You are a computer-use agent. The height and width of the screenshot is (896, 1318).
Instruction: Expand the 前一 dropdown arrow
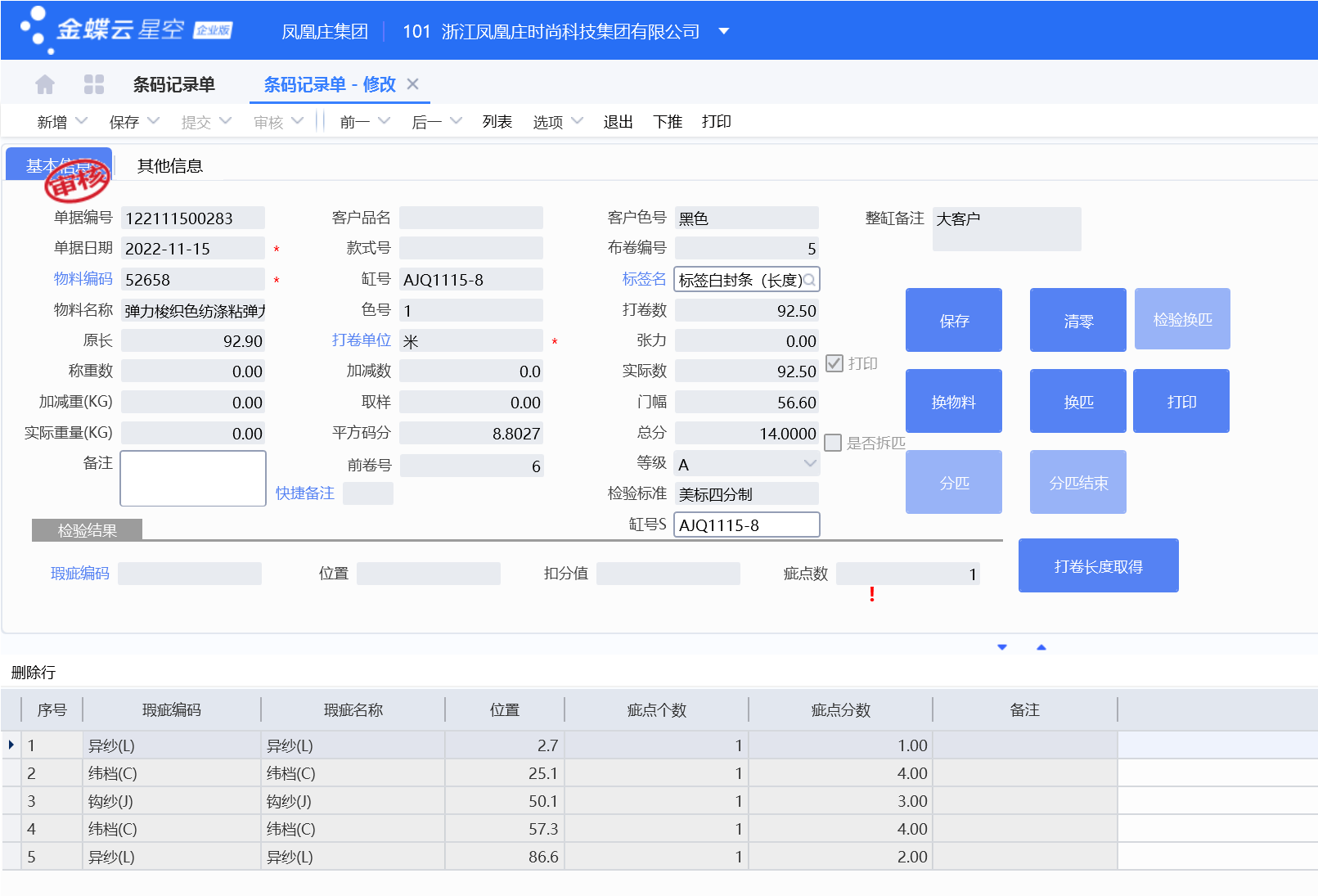[384, 120]
